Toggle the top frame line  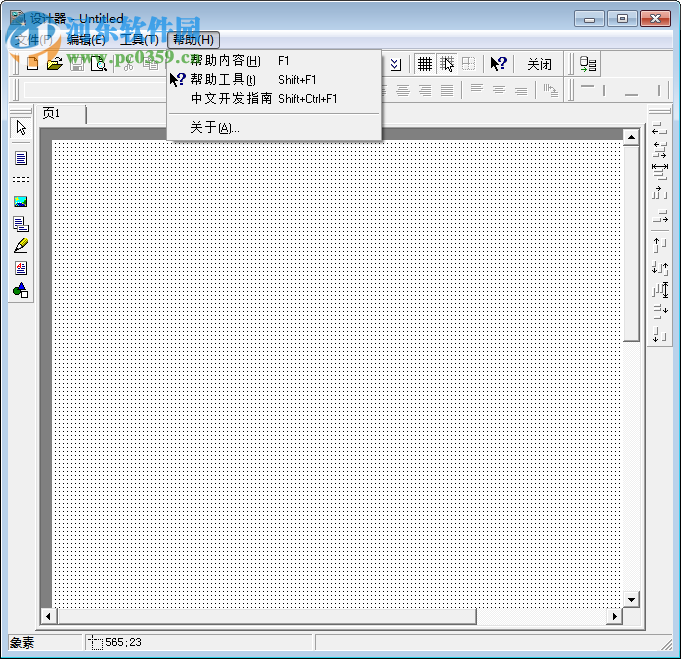587,86
